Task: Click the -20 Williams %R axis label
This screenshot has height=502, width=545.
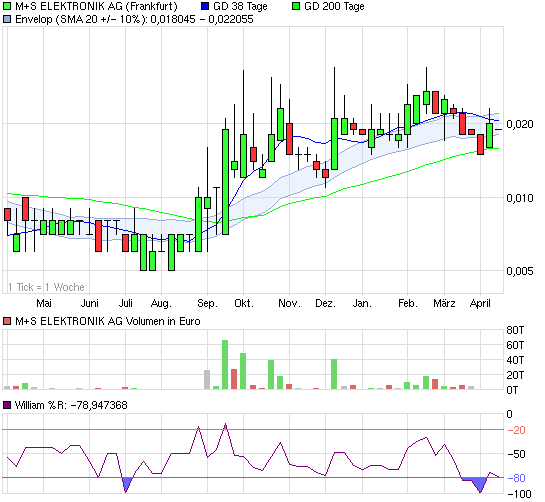Action: 516,430
